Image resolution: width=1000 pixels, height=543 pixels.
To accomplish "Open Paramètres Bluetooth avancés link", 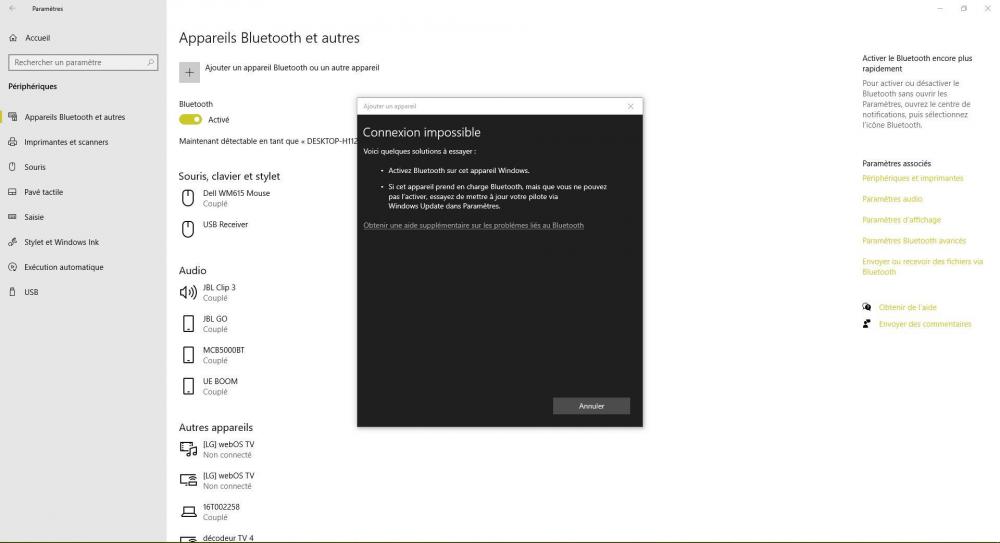I will (914, 241).
